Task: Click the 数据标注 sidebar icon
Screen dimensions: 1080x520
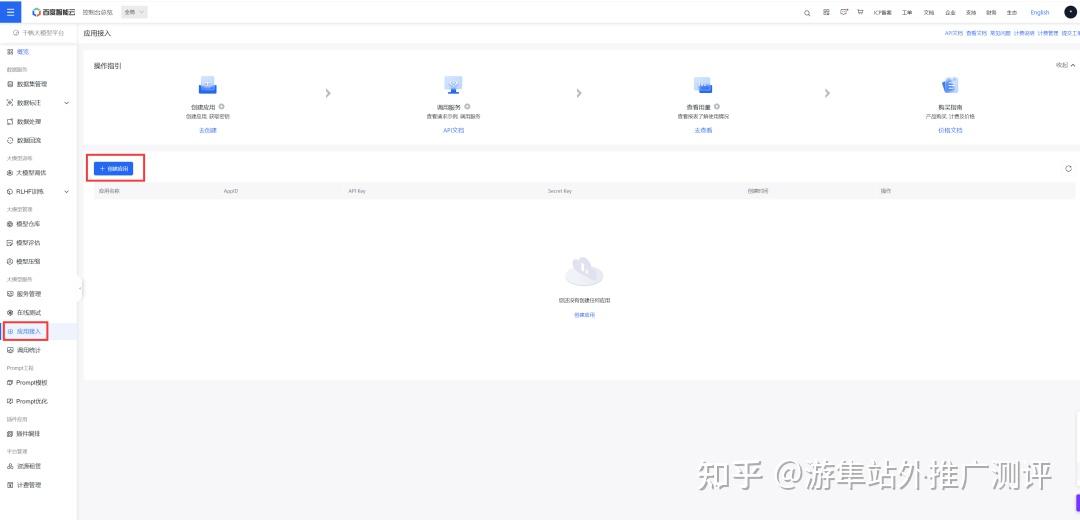Action: click(10, 103)
